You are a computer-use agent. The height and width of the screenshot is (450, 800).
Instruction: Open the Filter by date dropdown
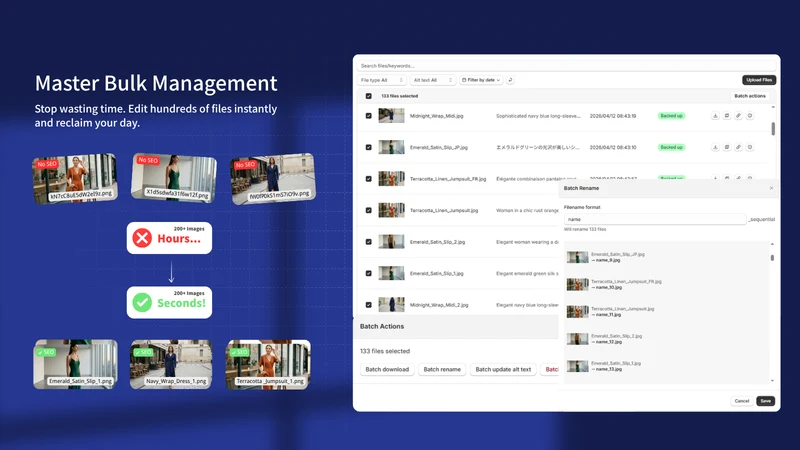click(x=481, y=80)
